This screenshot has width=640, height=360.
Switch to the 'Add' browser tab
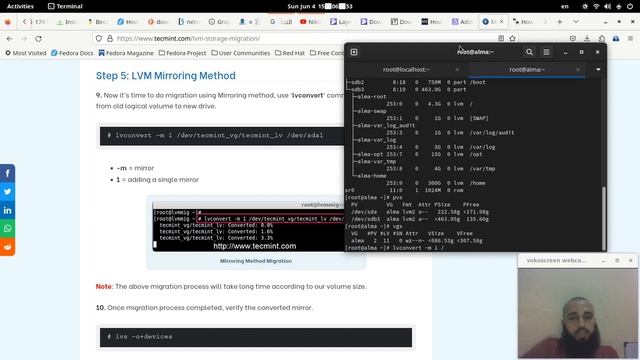coord(462,22)
